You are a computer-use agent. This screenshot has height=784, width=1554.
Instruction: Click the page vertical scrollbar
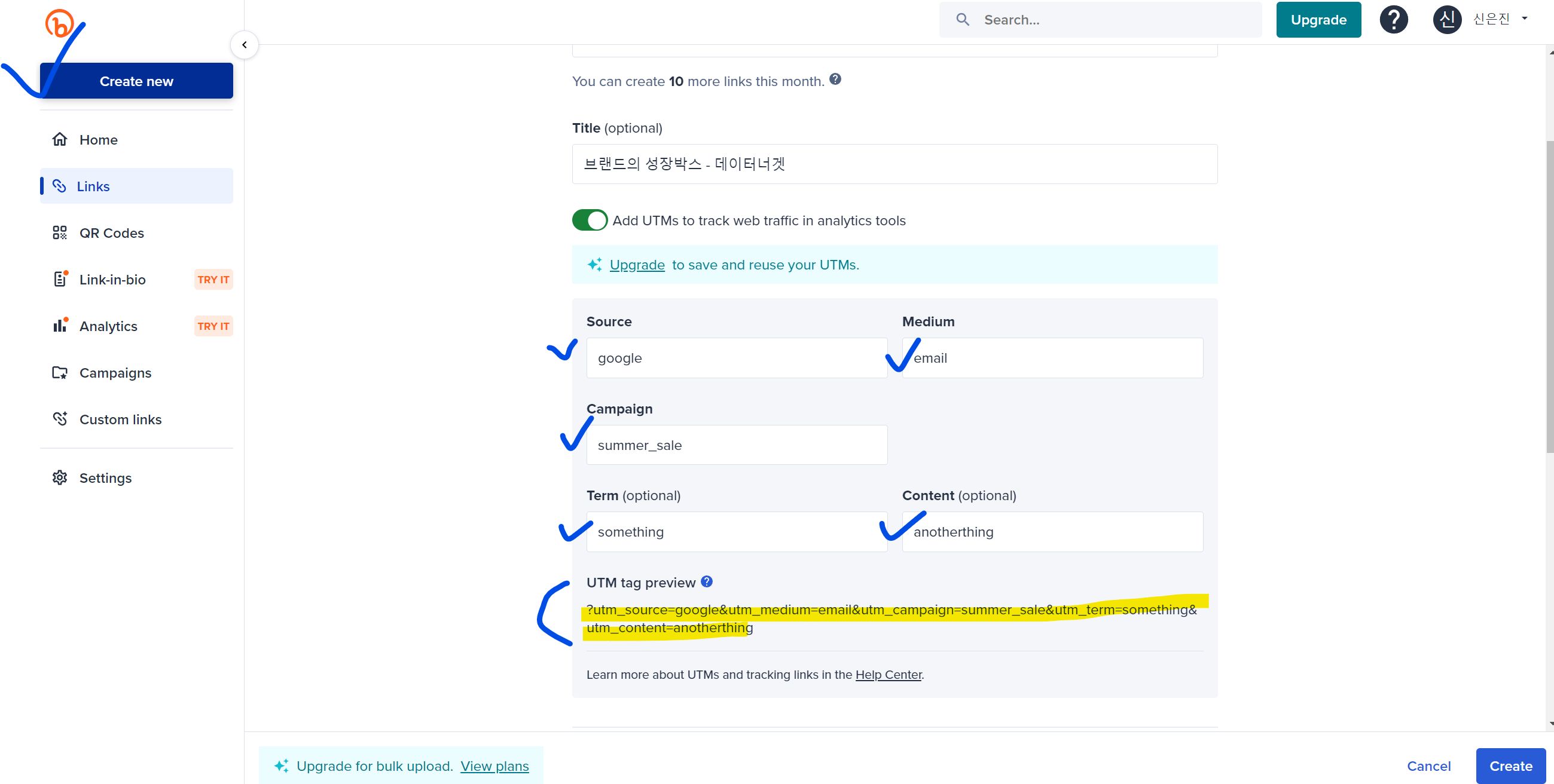tap(1549, 296)
